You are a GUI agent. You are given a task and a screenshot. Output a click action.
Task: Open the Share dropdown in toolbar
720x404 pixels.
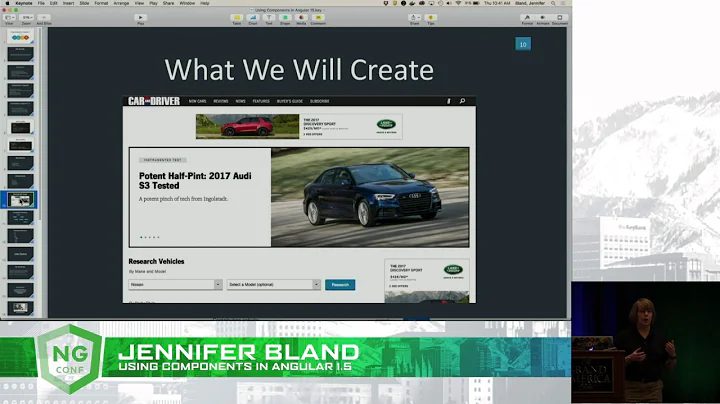(x=414, y=18)
